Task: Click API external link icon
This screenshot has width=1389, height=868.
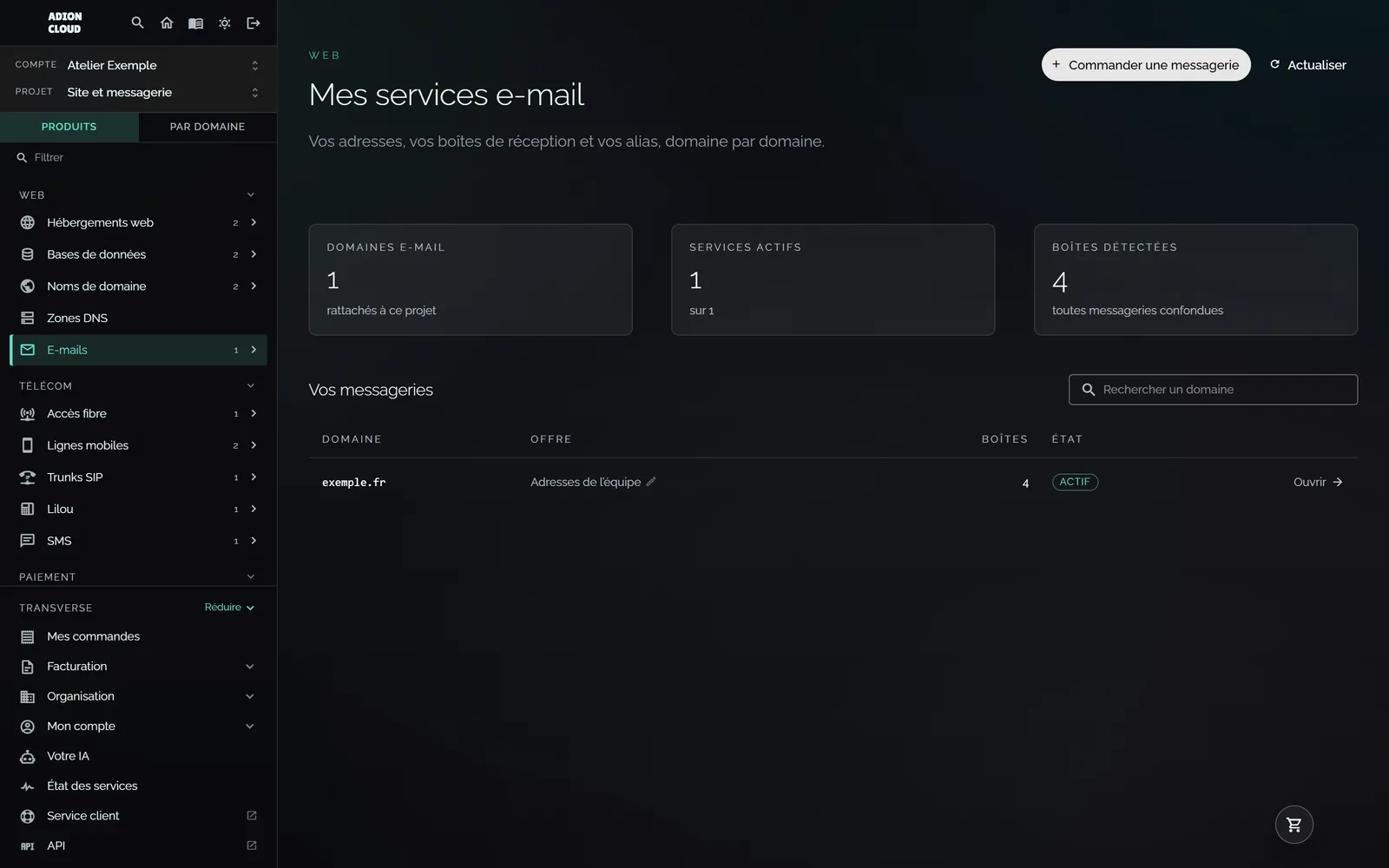Action: click(x=252, y=845)
